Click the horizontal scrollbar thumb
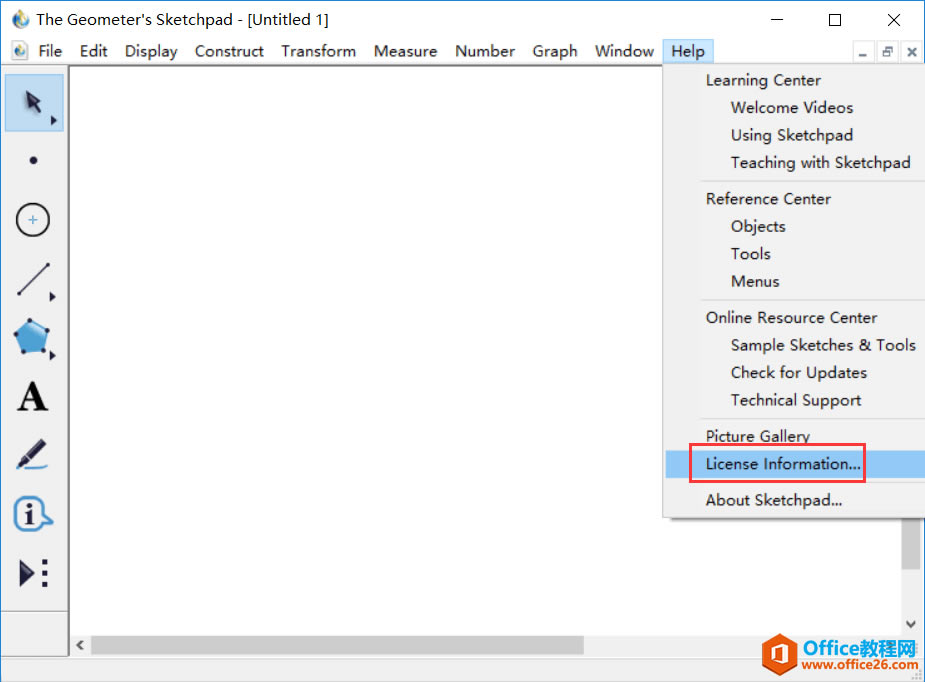Image resolution: width=925 pixels, height=682 pixels. (337, 645)
